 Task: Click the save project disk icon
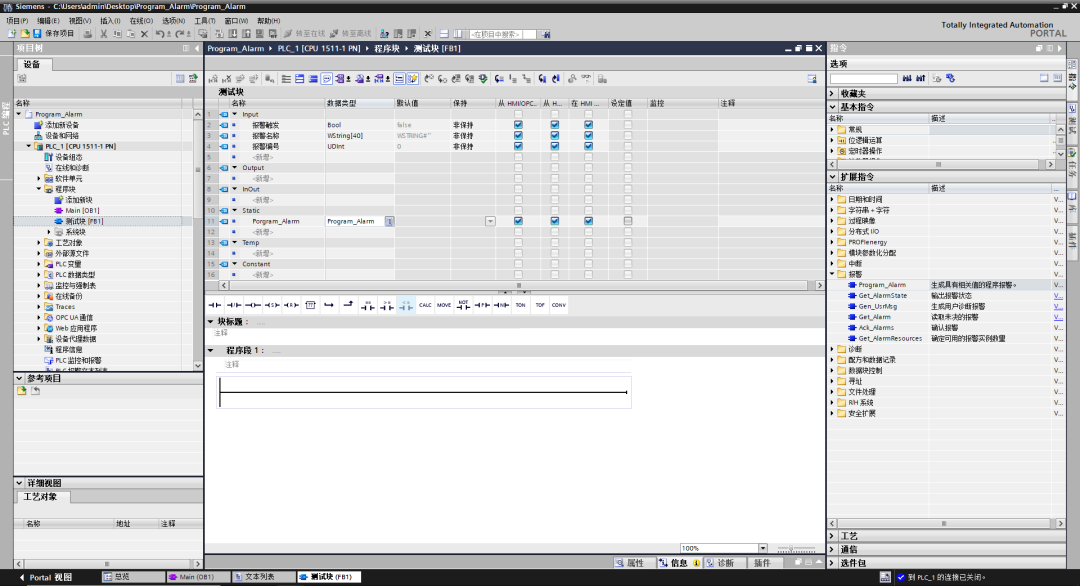click(x=37, y=34)
